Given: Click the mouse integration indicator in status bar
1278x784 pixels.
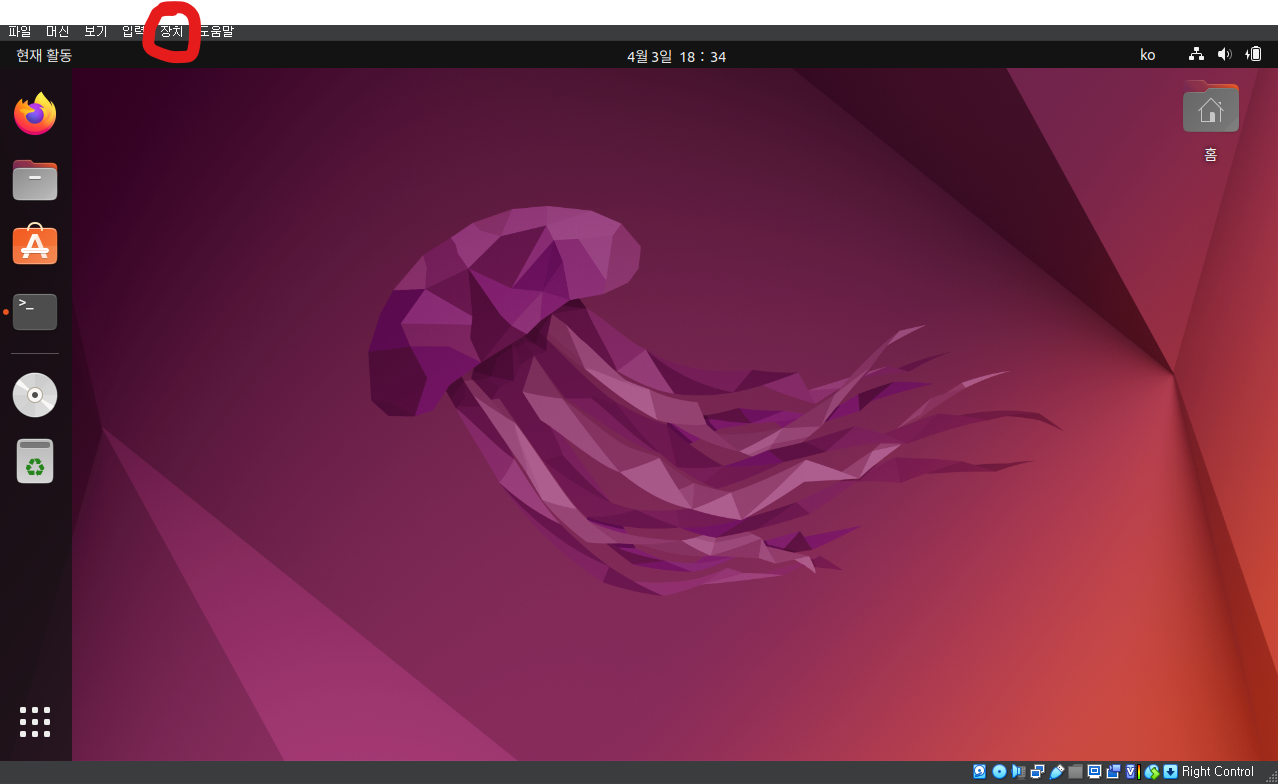Looking at the screenshot, I should coord(1151,772).
